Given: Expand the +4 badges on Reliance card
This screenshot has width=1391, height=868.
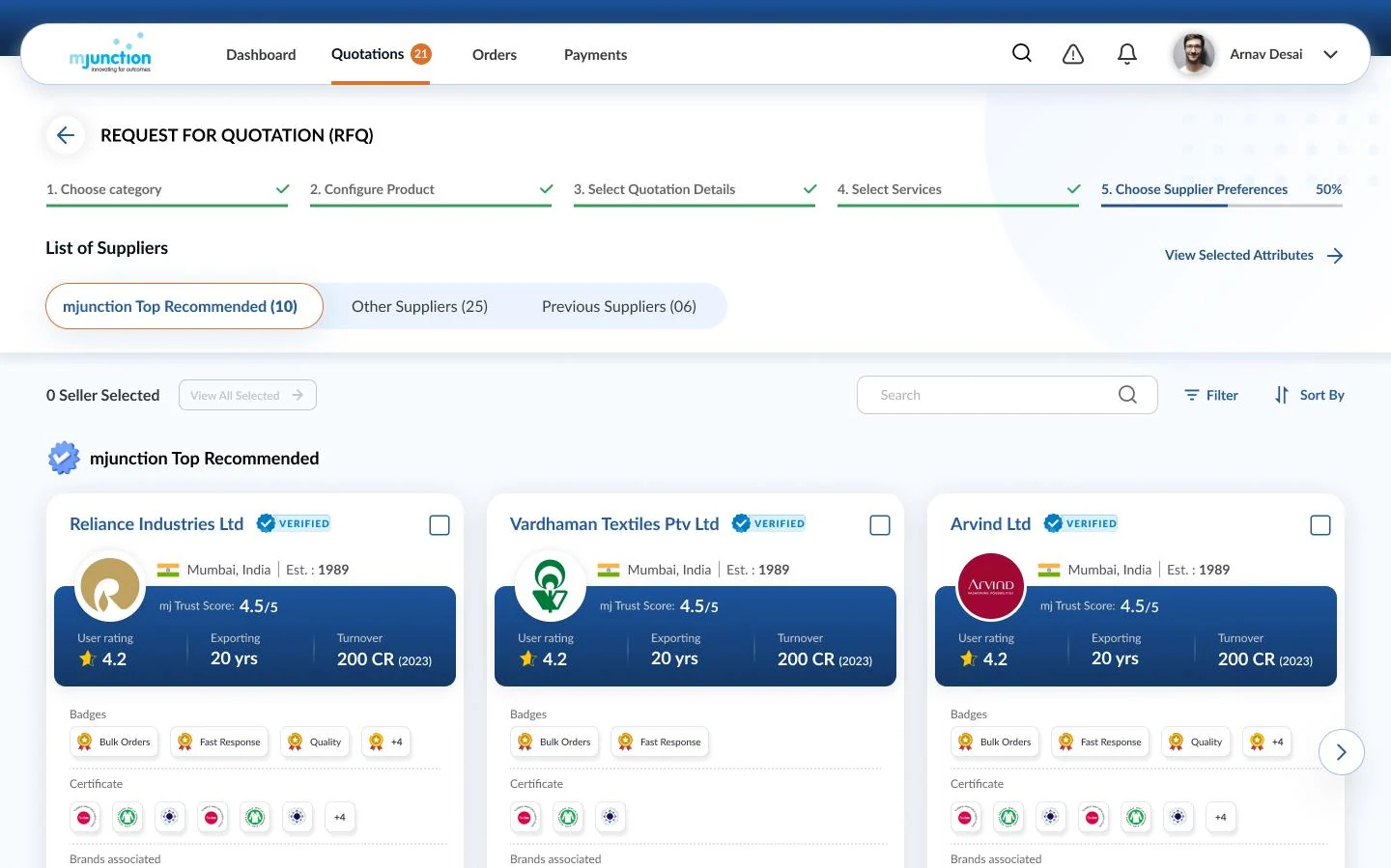Looking at the screenshot, I should tap(386, 742).
